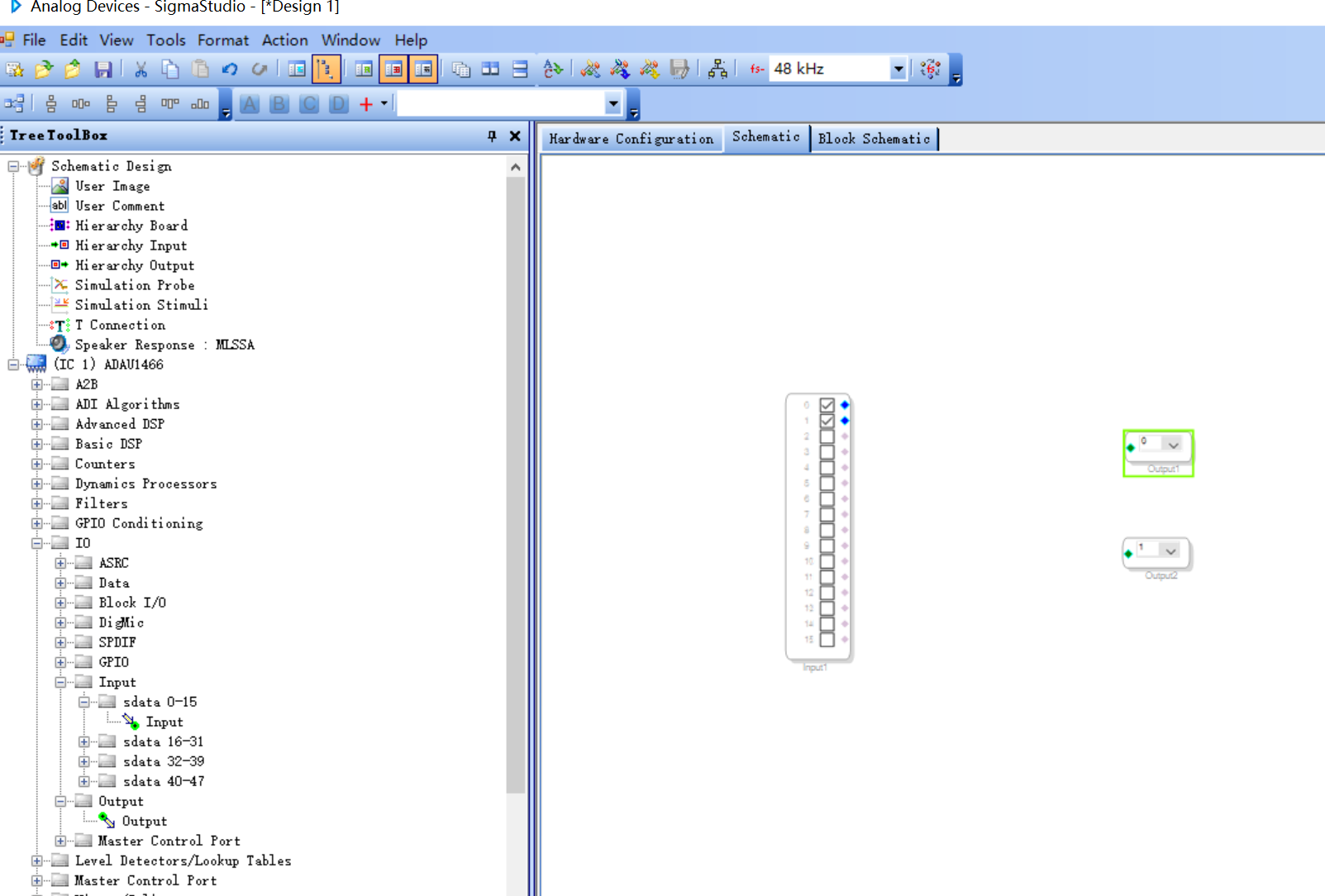Open the File menu
Screen dimensions: 1325x896
tap(34, 40)
